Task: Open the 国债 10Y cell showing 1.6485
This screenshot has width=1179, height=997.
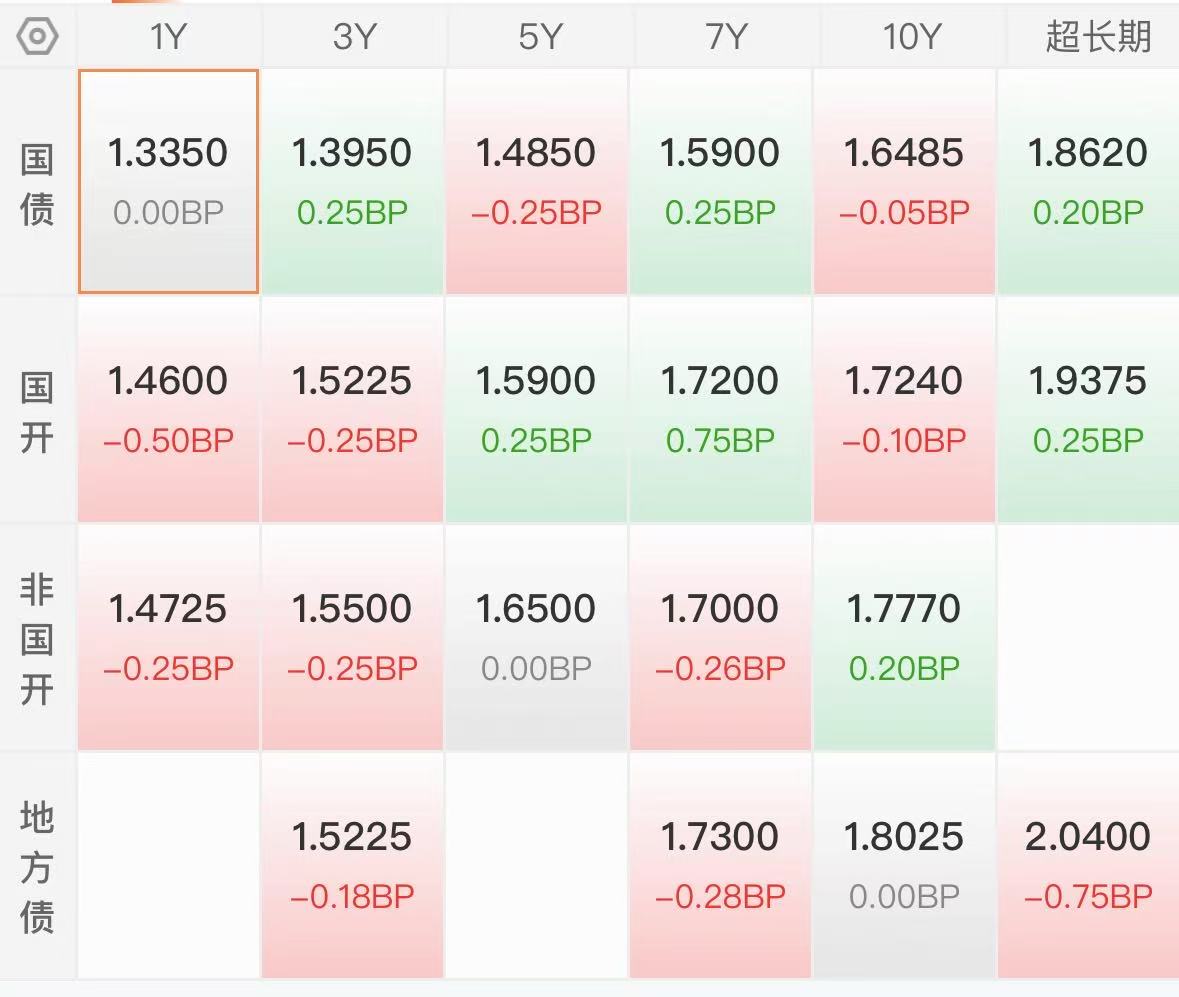Action: [x=904, y=181]
